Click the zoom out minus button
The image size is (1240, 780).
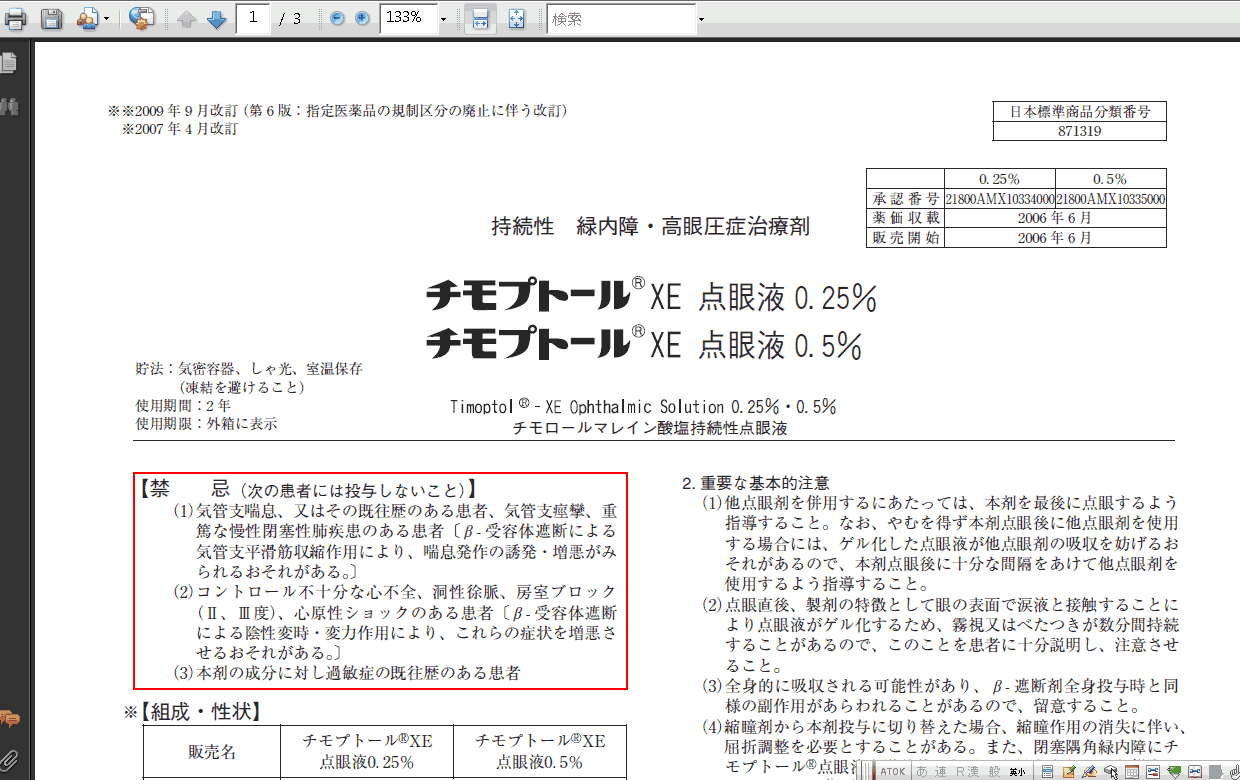click(x=337, y=19)
